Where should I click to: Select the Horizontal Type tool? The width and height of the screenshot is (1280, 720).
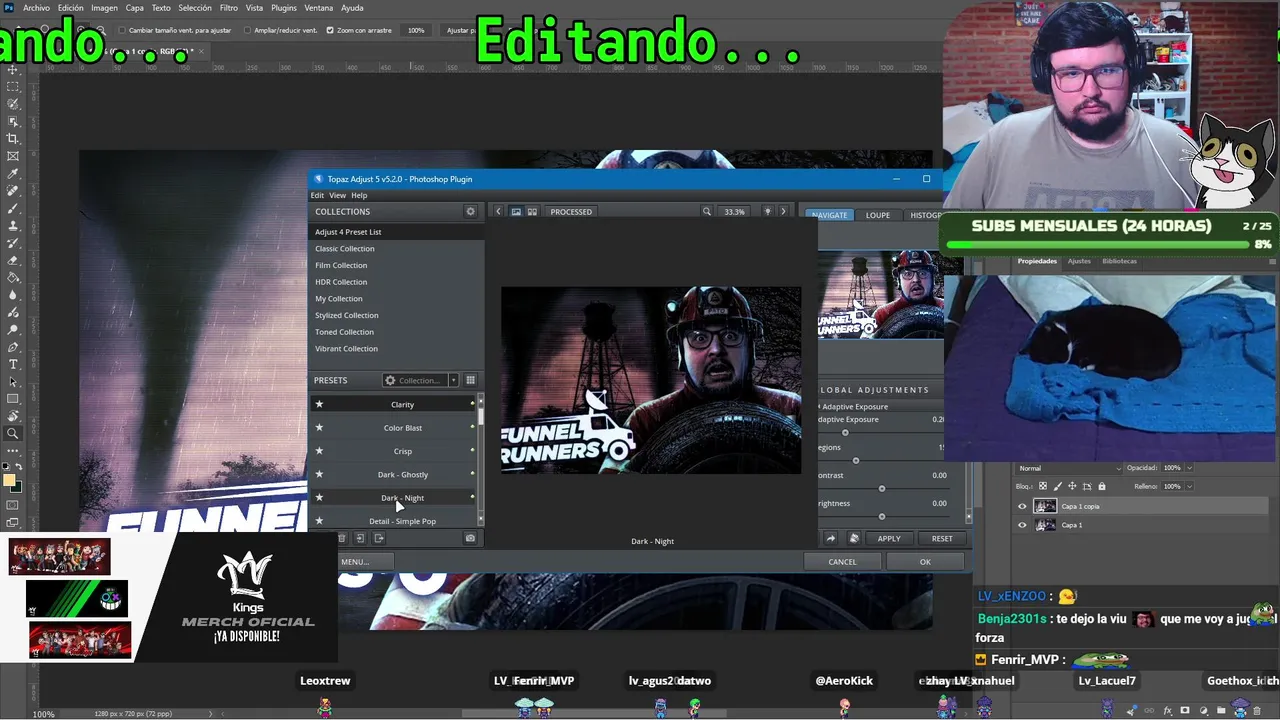13,364
